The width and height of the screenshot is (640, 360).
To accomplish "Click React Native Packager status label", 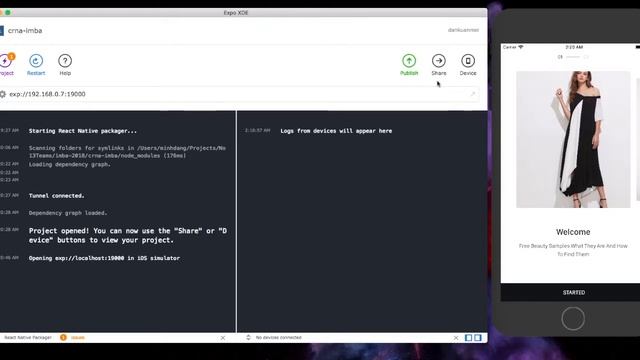I will (x=28, y=338).
